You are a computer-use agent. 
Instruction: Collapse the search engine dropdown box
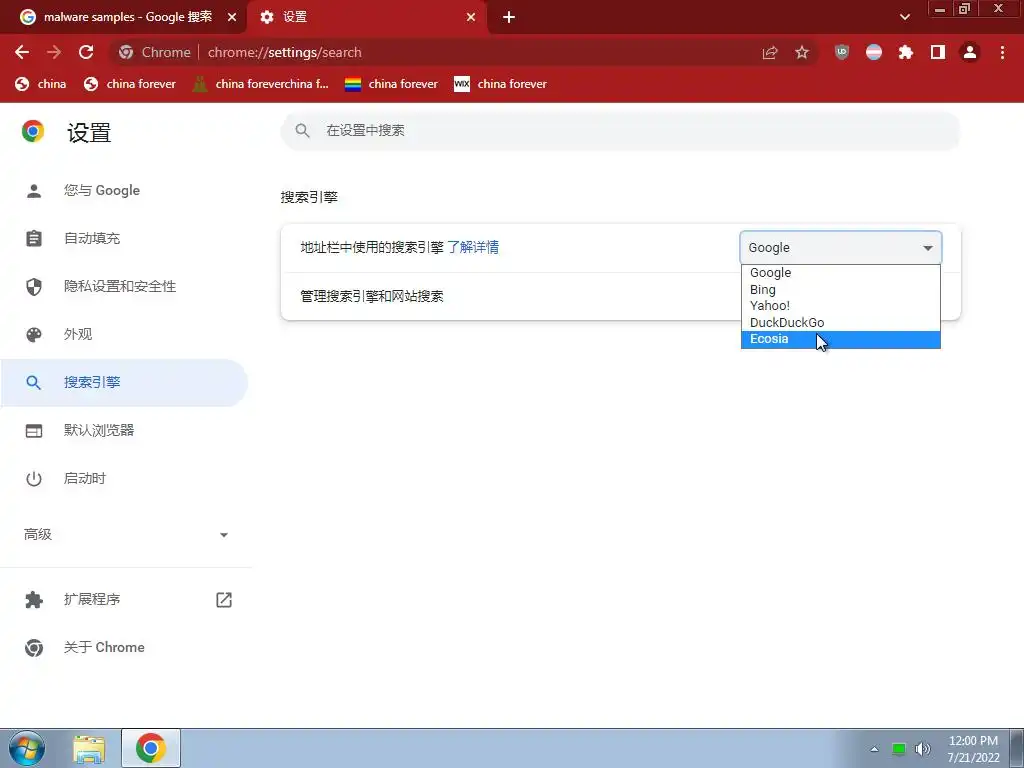(x=840, y=248)
